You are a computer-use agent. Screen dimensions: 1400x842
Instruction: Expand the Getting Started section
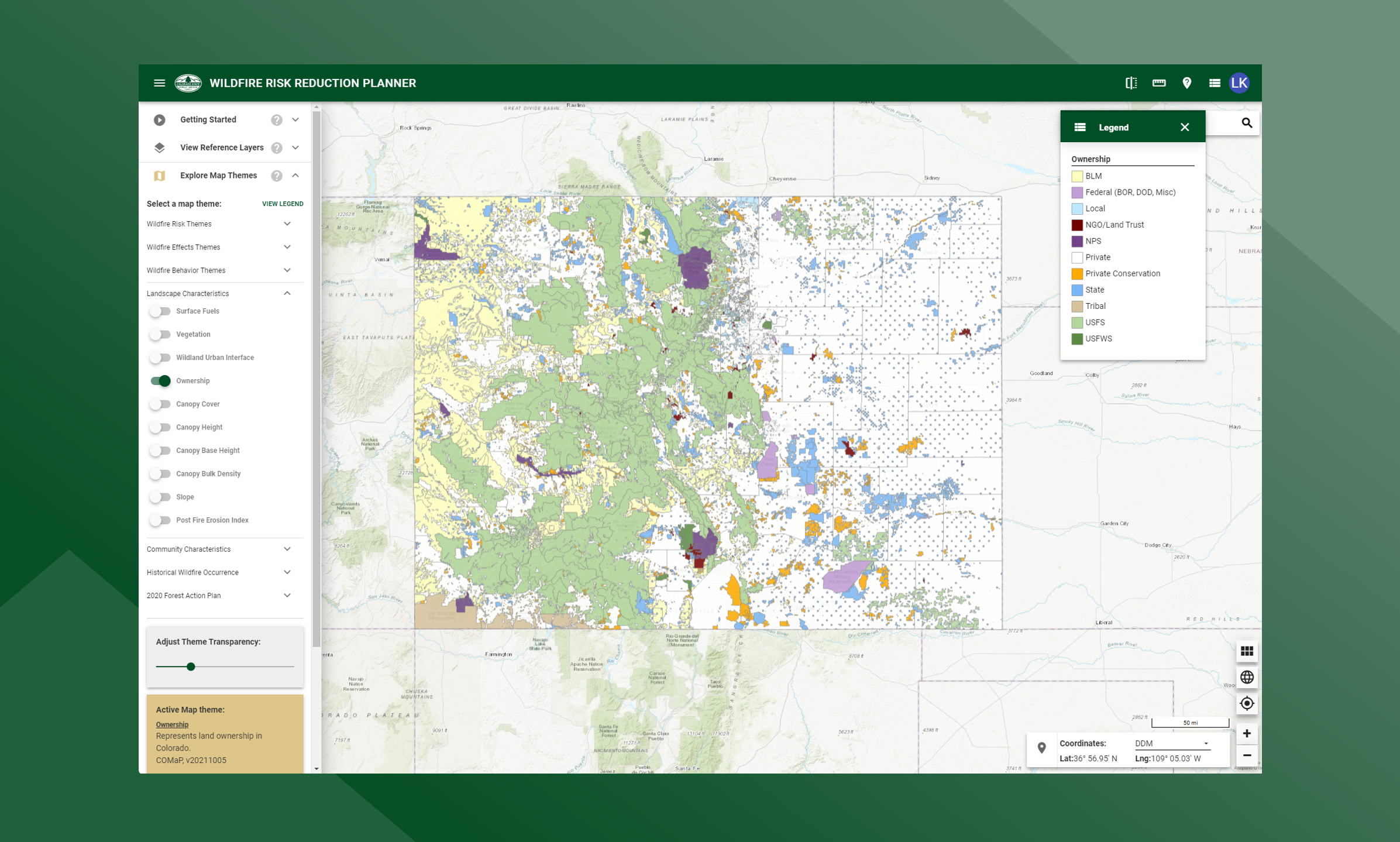pyautogui.click(x=295, y=120)
